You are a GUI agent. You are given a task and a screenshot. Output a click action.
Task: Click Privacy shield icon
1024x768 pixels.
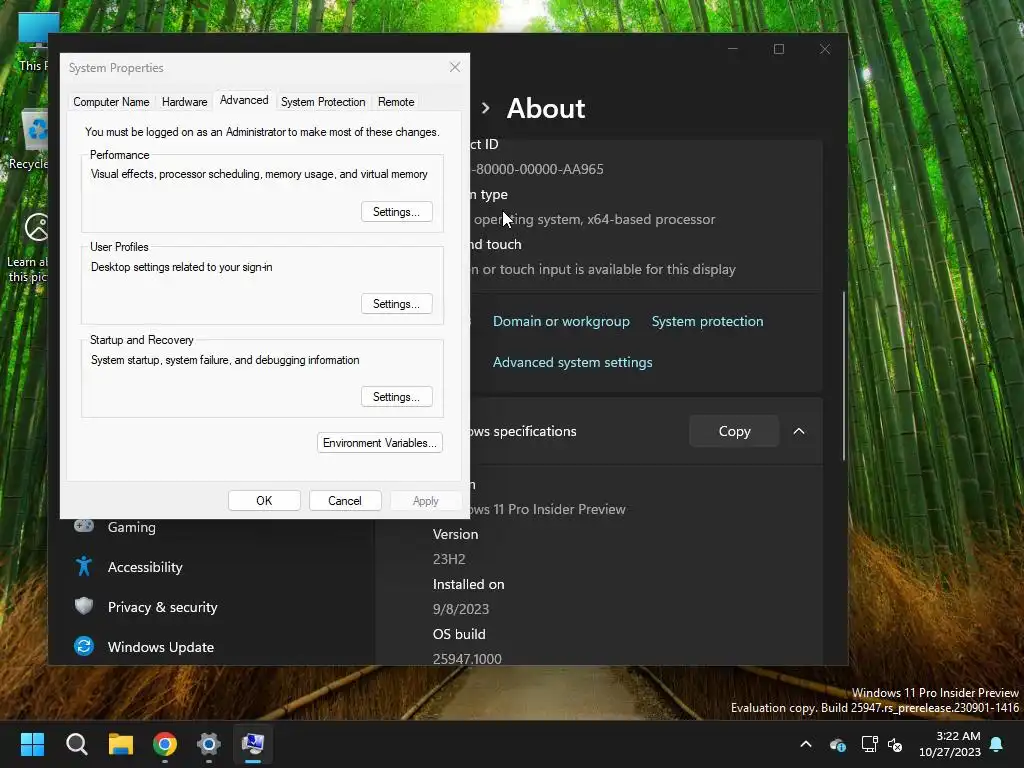84,606
